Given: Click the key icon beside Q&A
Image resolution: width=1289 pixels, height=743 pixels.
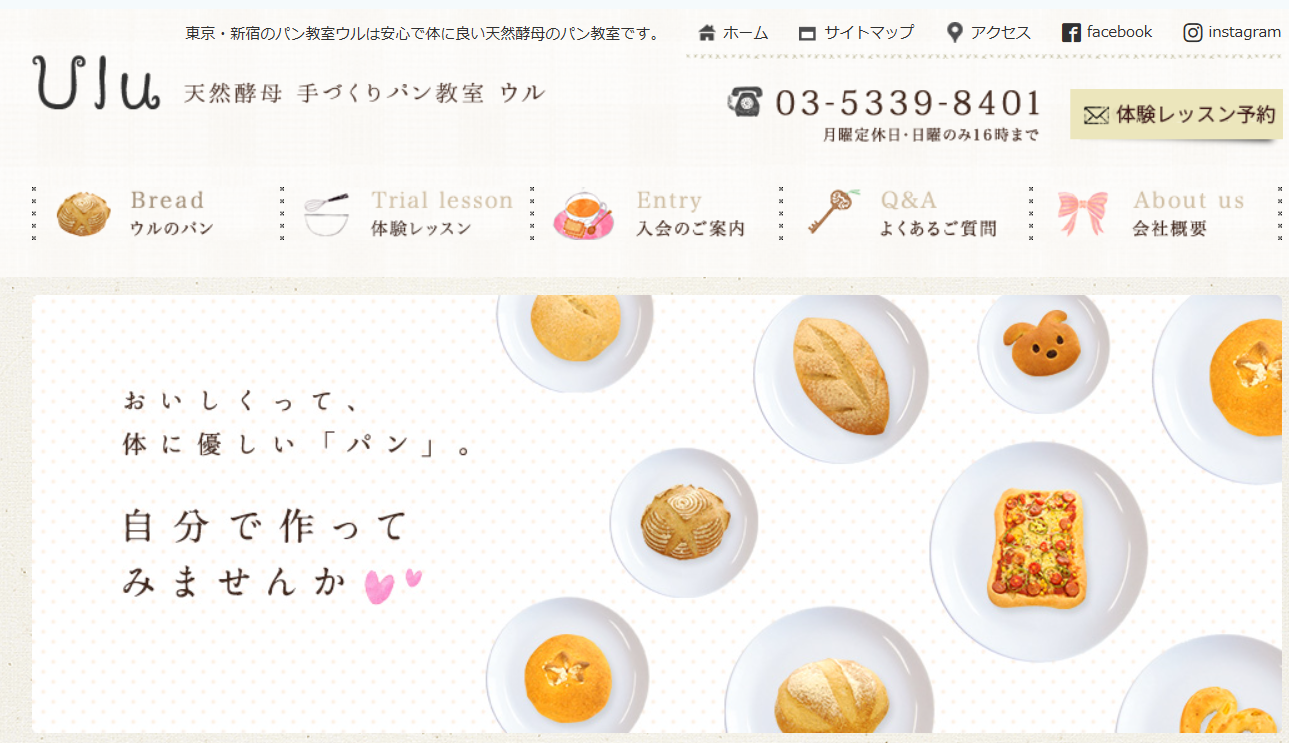Looking at the screenshot, I should point(833,212).
